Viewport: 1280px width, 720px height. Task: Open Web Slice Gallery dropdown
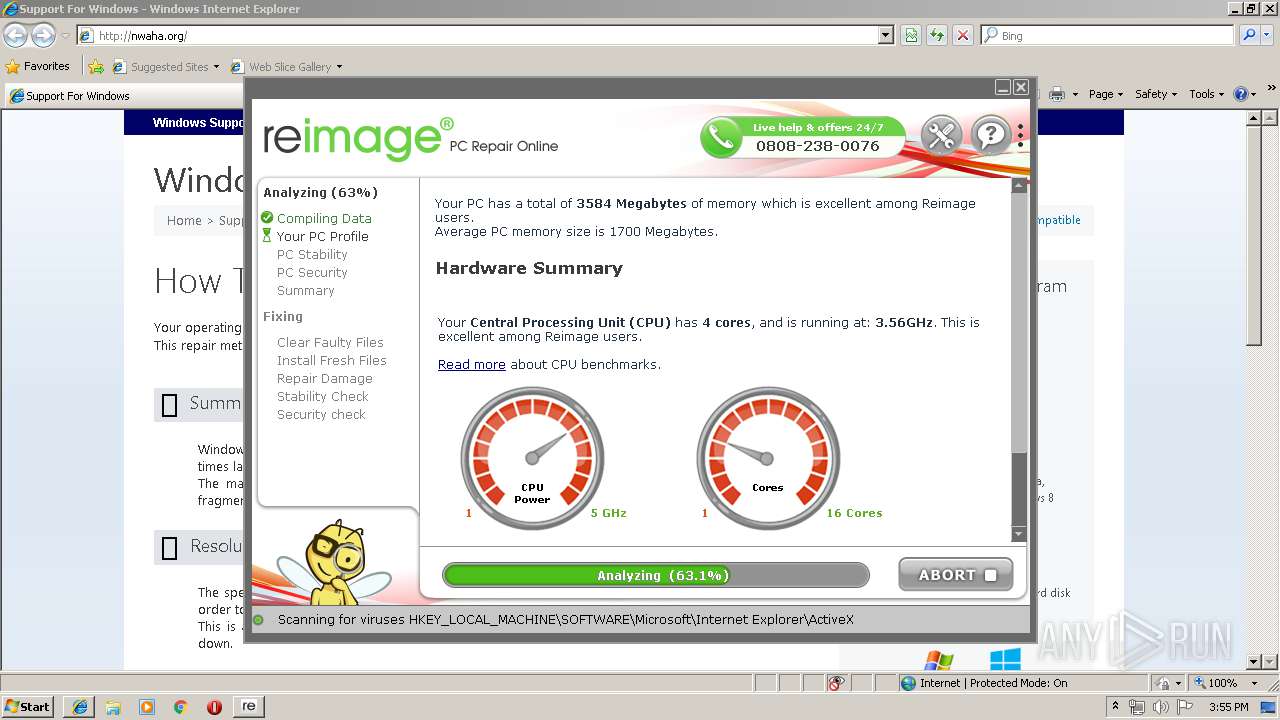(x=339, y=67)
